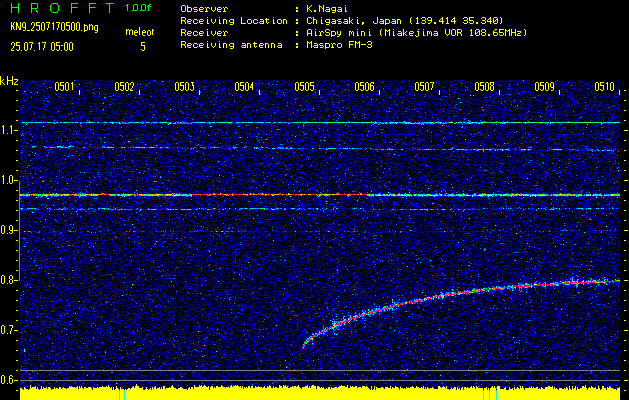629x400 pixels.
Task: Click the 0.9 kHz axis label
Action: tap(7, 230)
